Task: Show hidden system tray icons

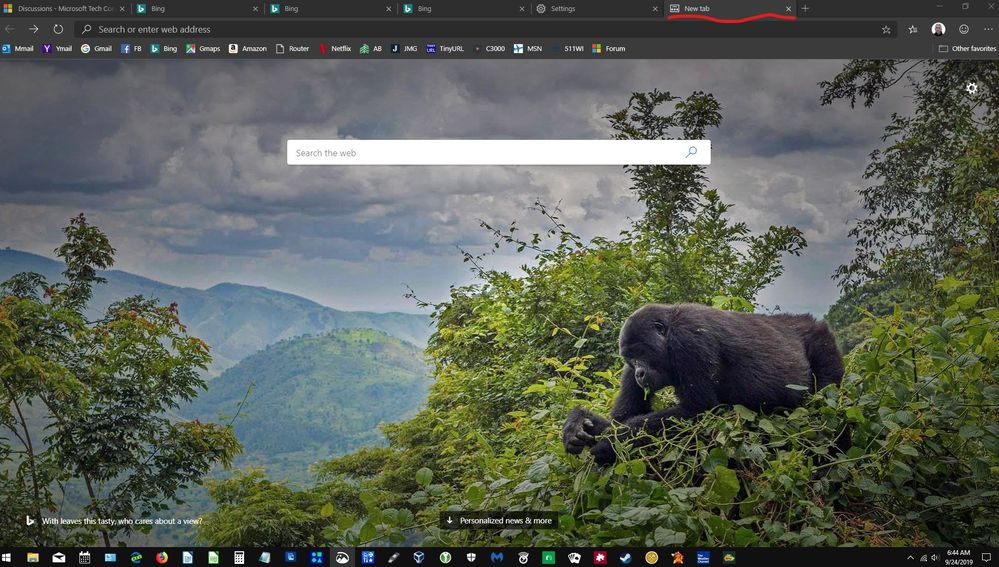Action: 910,557
